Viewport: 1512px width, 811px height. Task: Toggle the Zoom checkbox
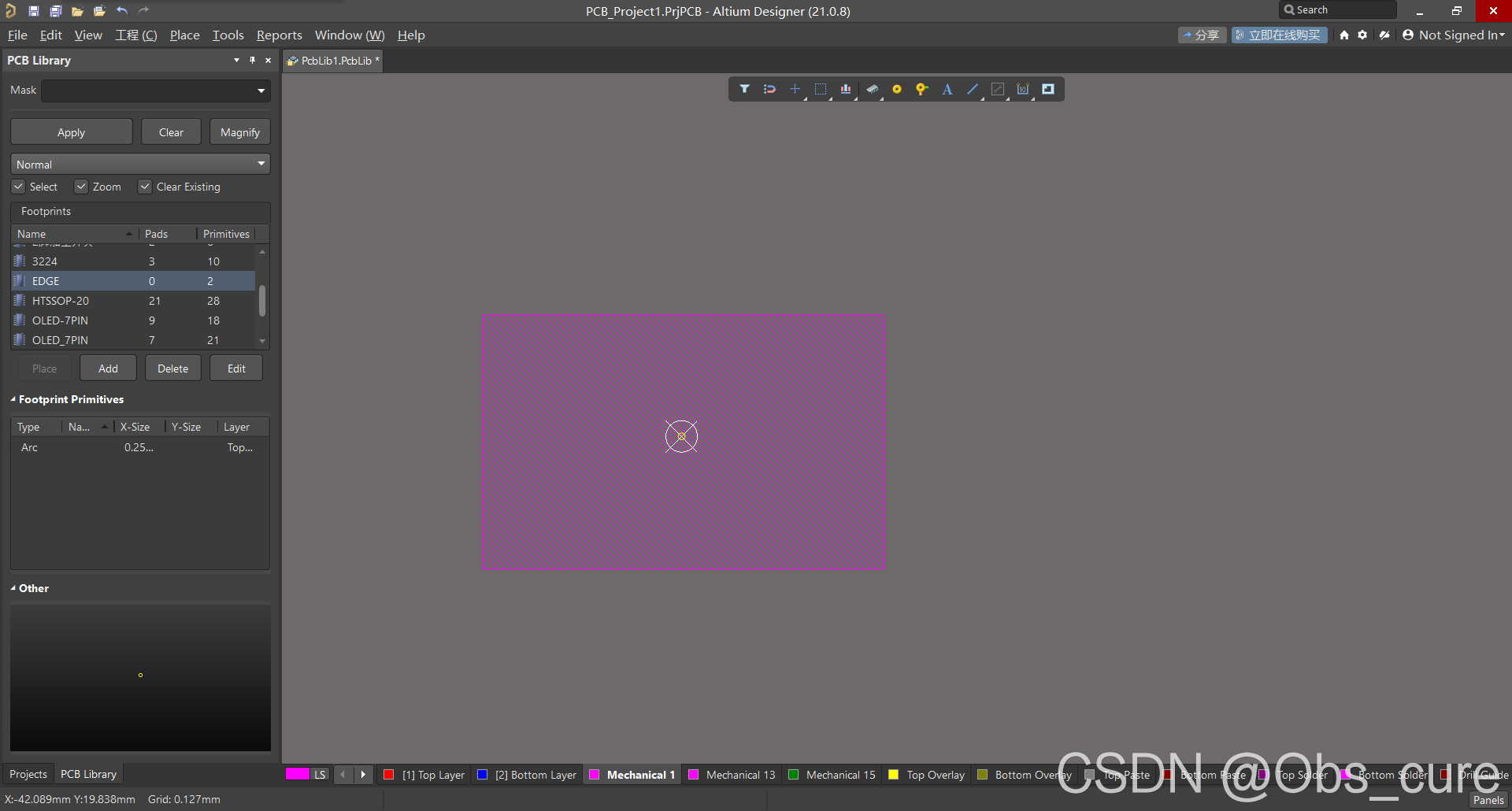coord(81,187)
